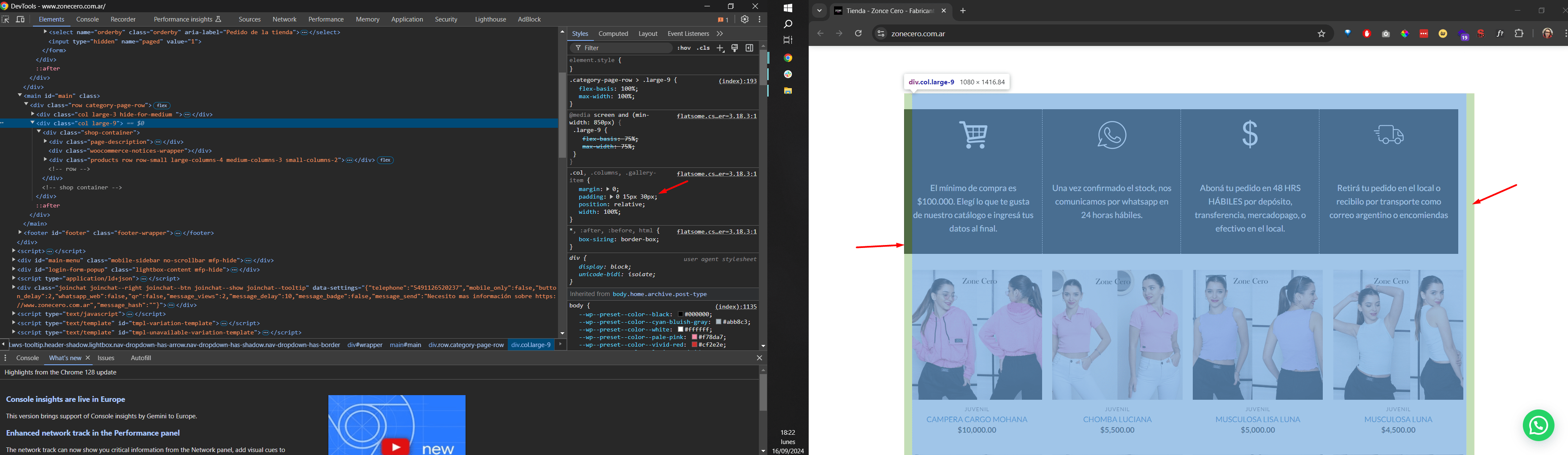Toggle computed styles sidebar icon
Screen dimensions: 1568x455
click(x=749, y=48)
